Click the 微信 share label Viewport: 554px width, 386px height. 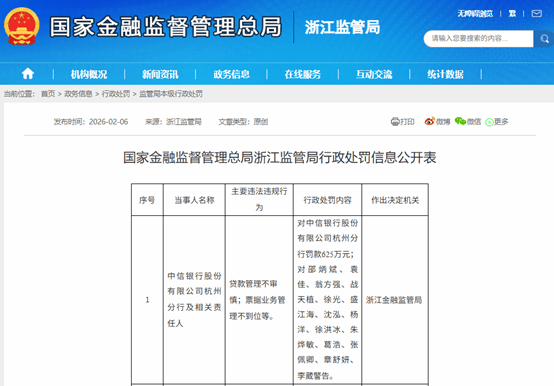[x=474, y=122]
